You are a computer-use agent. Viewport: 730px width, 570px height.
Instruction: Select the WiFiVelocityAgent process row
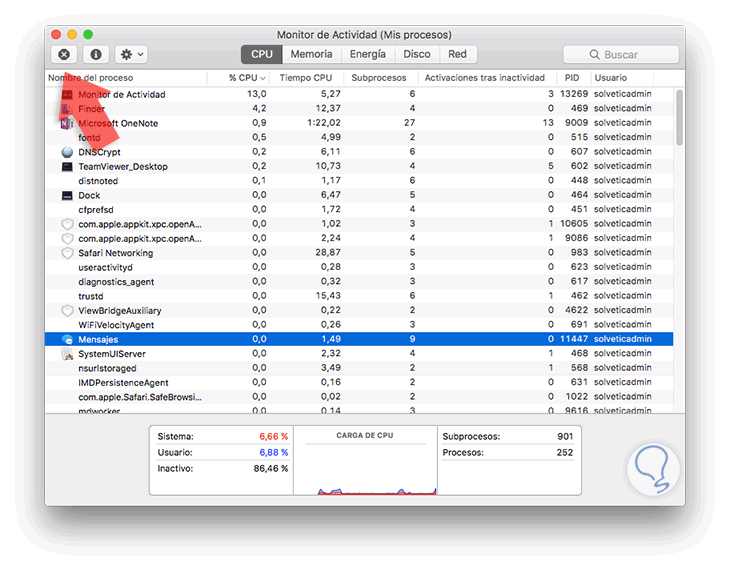coord(359,325)
